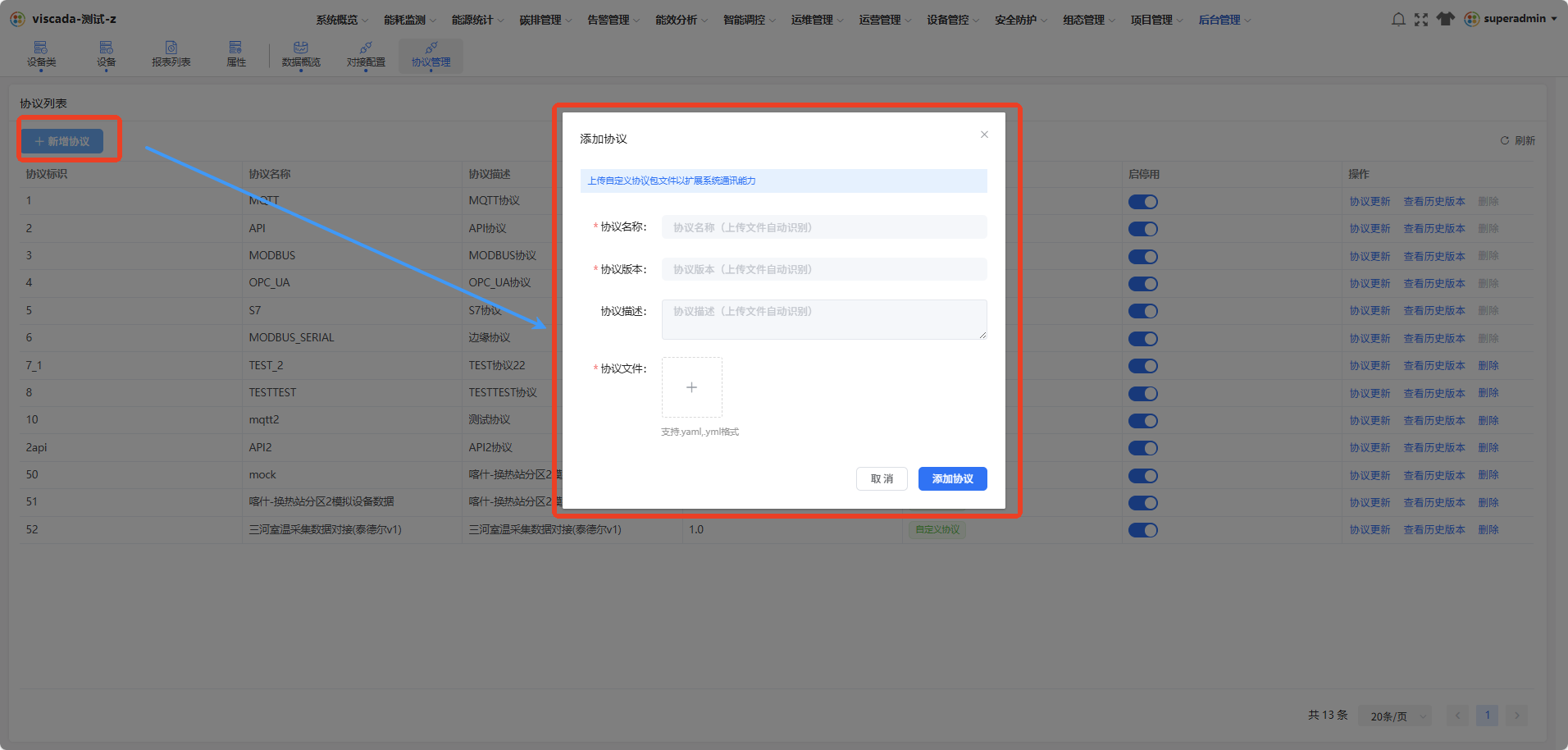1568x750 pixels.
Task: Toggle the switch for mock row
Action: (x=1142, y=476)
